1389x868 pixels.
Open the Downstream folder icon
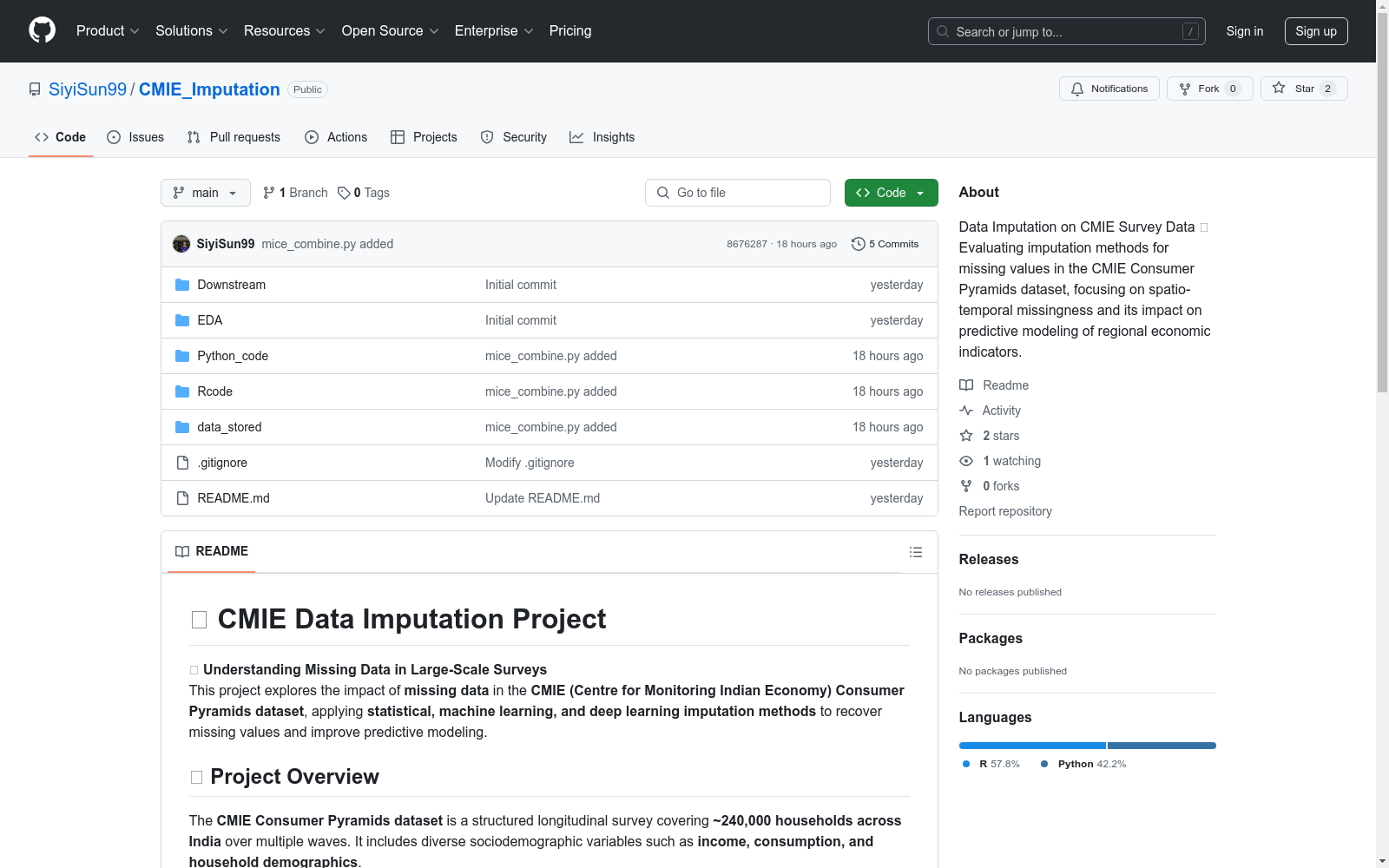point(182,285)
